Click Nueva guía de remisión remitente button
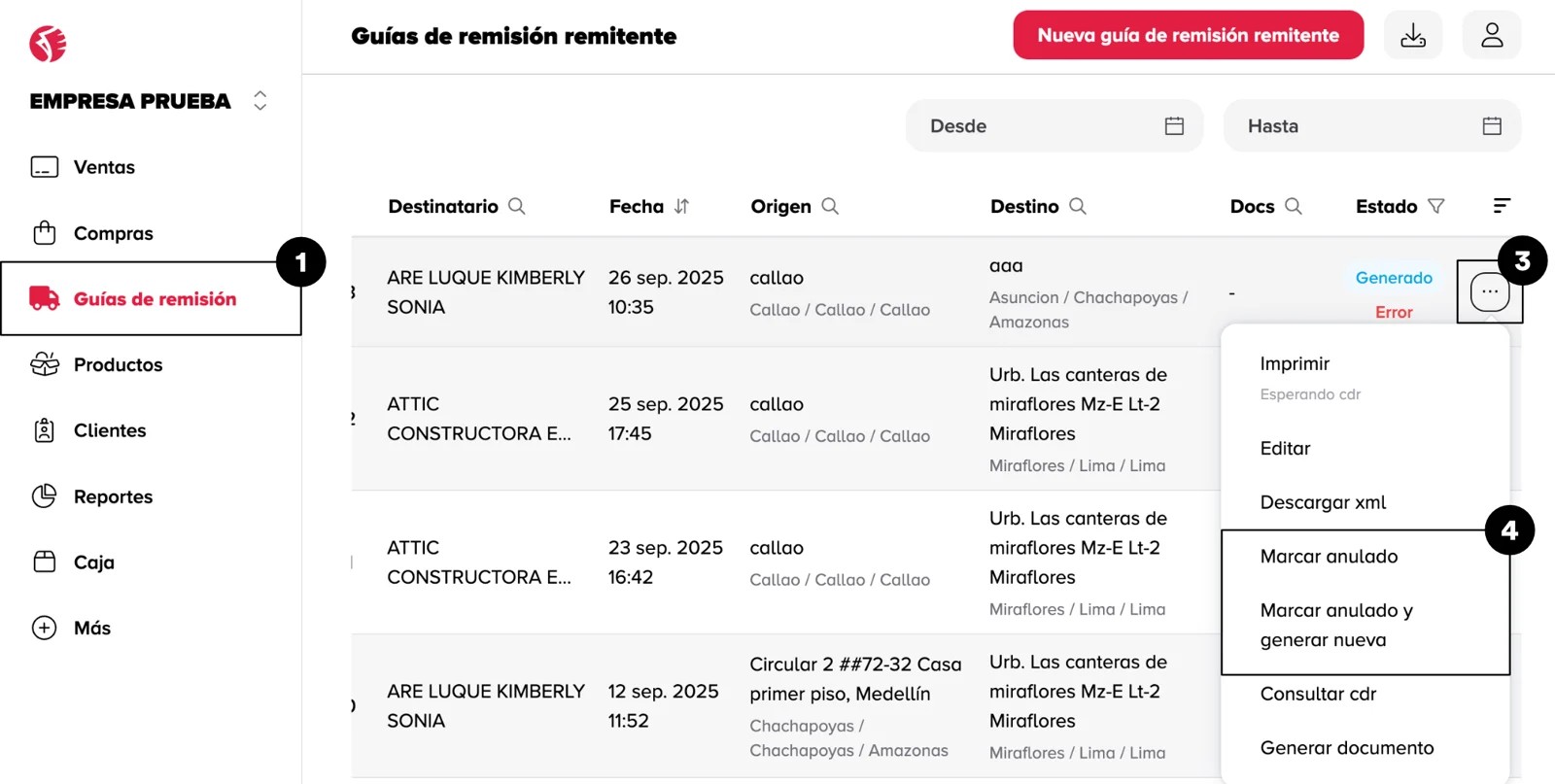 coord(1188,36)
